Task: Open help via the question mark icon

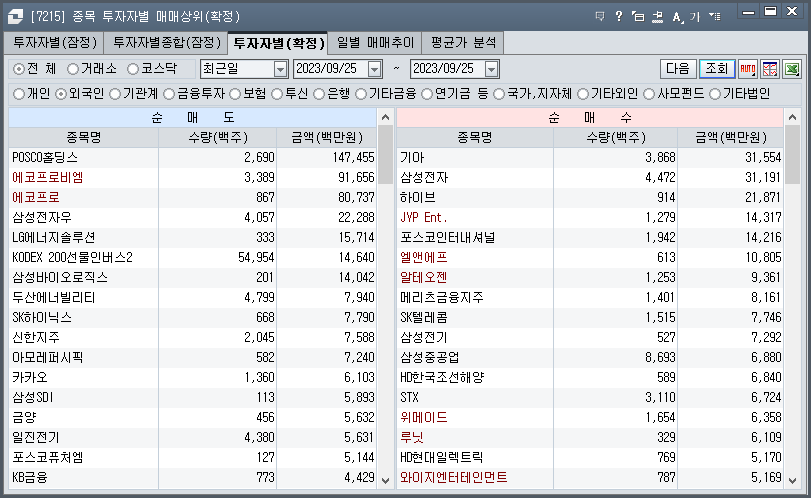Action: (619, 17)
